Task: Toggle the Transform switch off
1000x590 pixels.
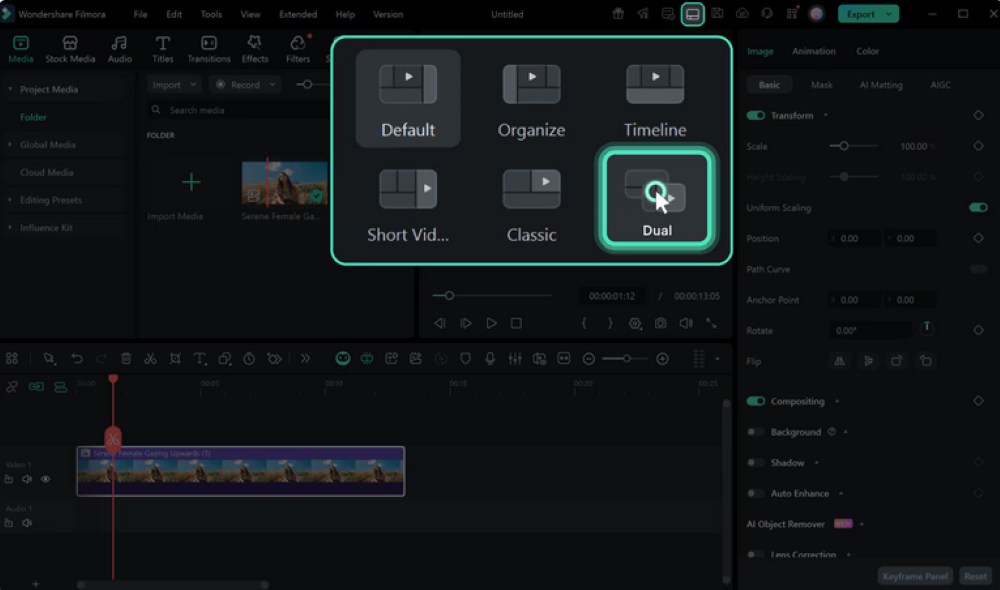Action: click(x=756, y=116)
